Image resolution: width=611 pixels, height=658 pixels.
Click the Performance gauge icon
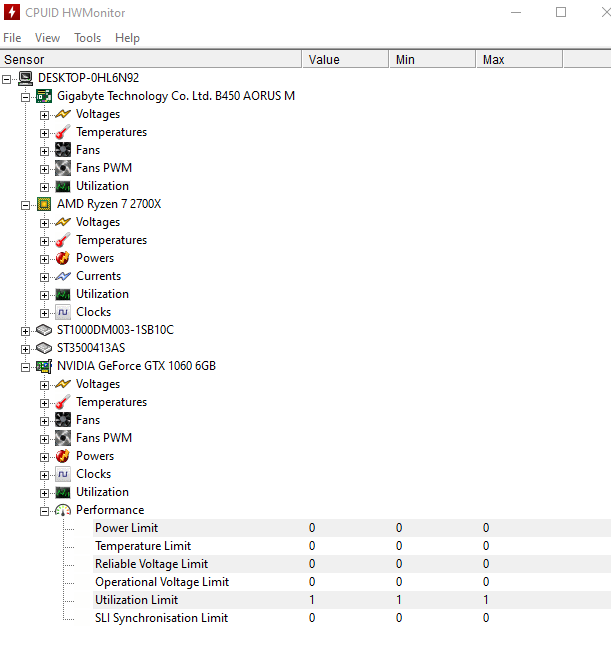63,510
